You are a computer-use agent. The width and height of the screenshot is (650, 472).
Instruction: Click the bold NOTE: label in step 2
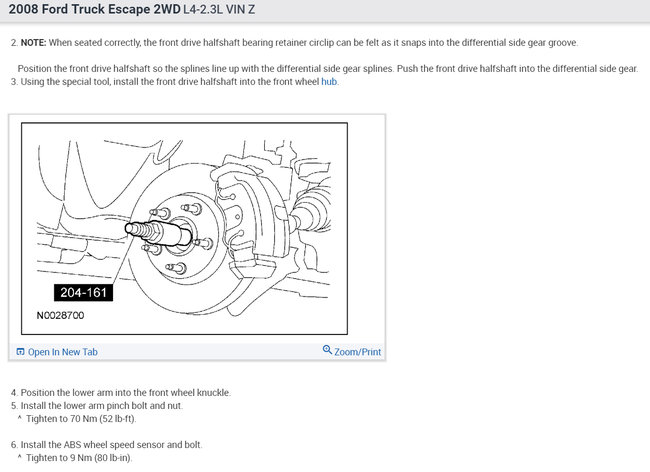(34, 43)
